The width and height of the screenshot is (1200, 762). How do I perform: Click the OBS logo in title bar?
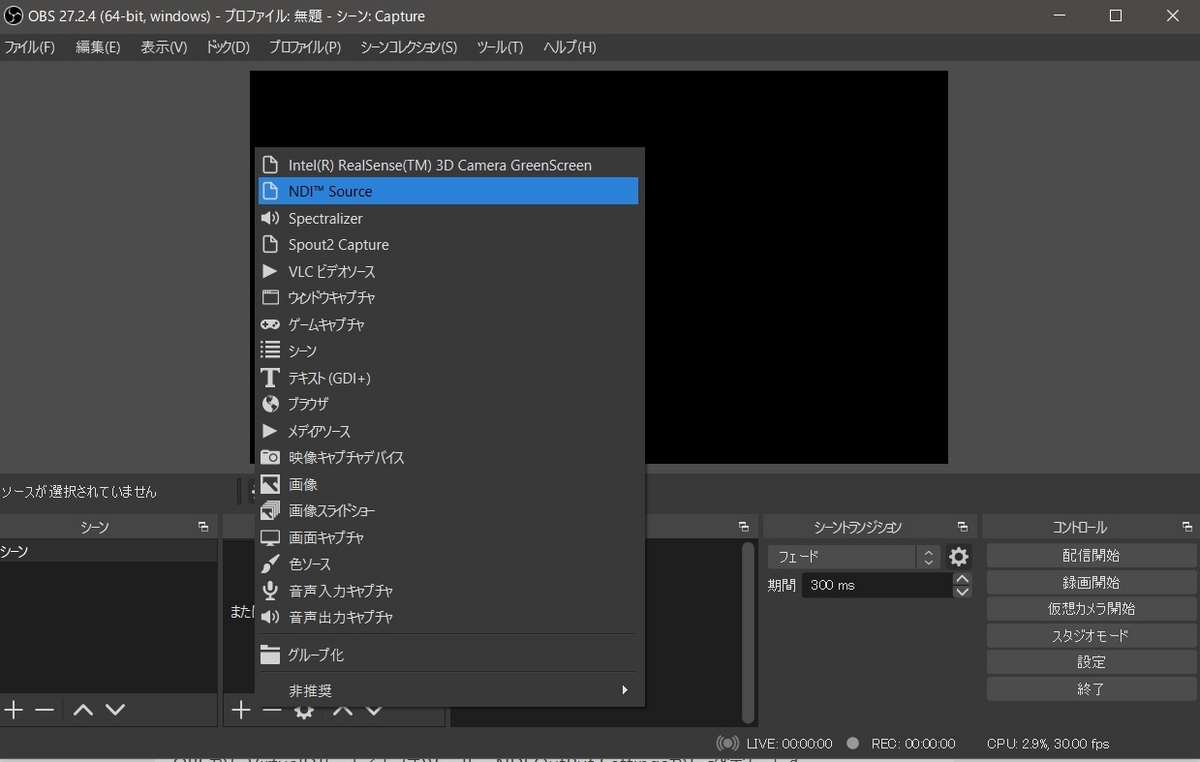tap(14, 16)
